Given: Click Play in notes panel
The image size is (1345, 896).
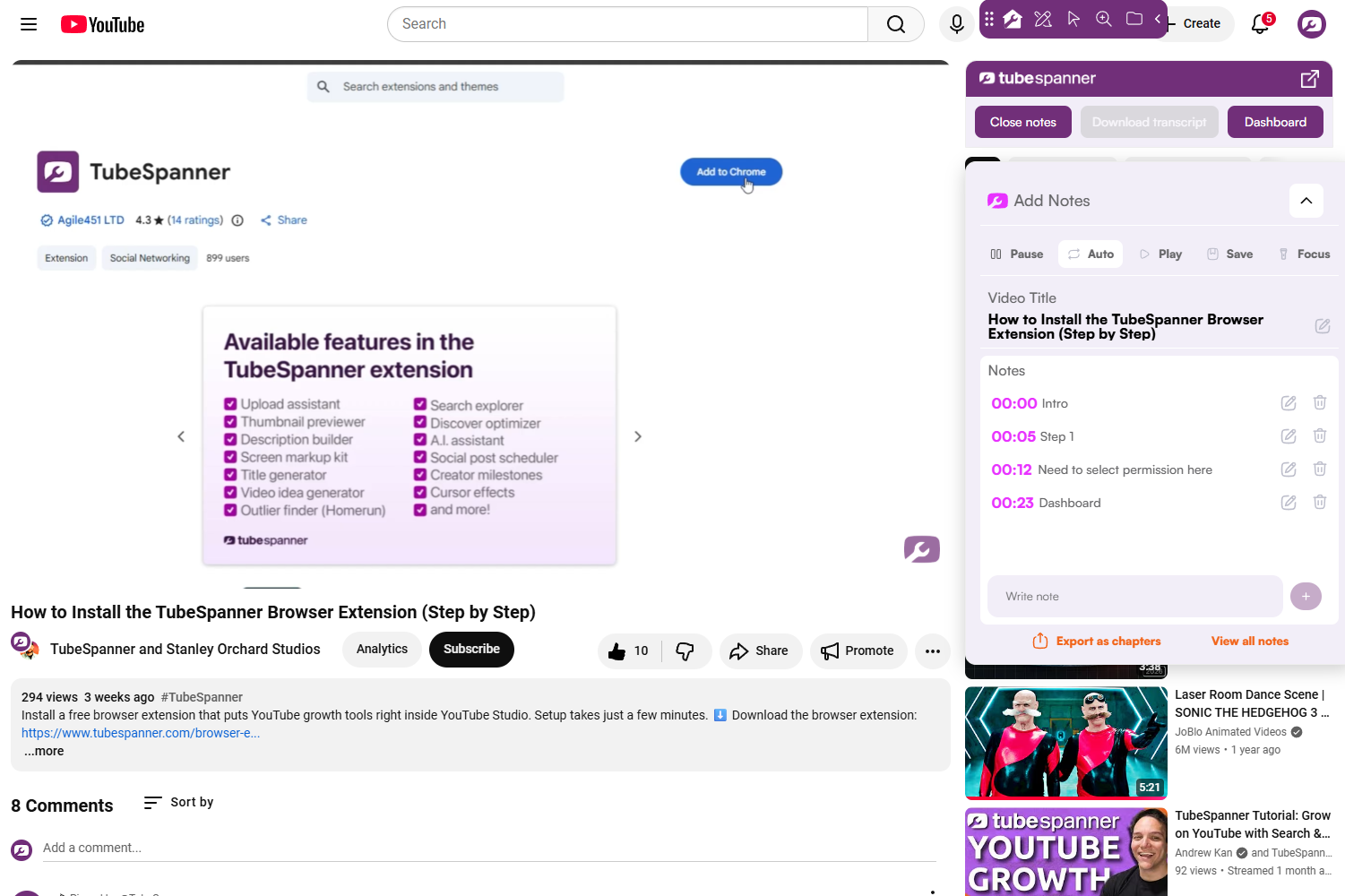Looking at the screenshot, I should point(1160,254).
